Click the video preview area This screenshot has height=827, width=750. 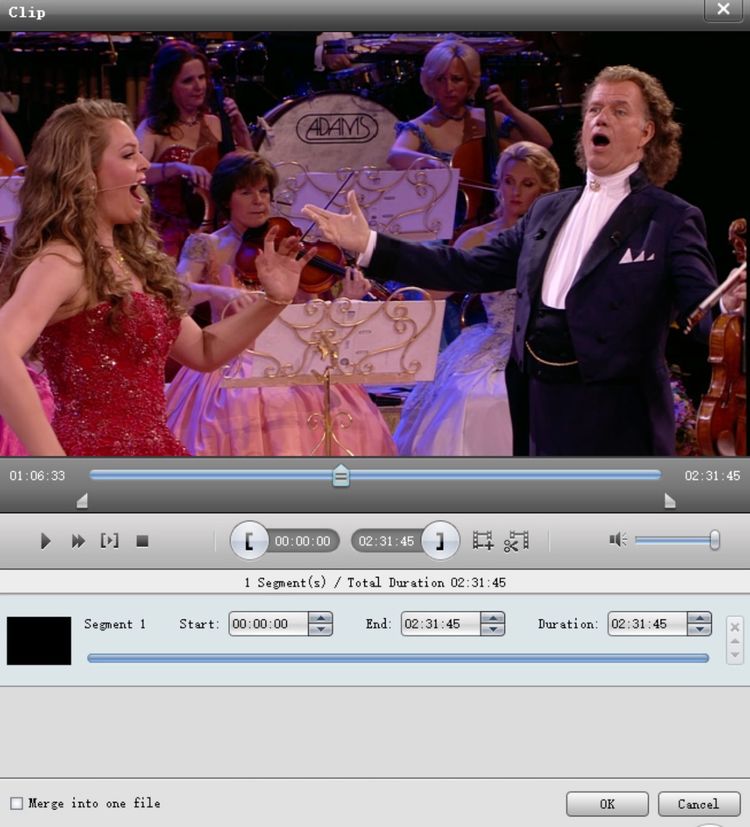pos(375,244)
